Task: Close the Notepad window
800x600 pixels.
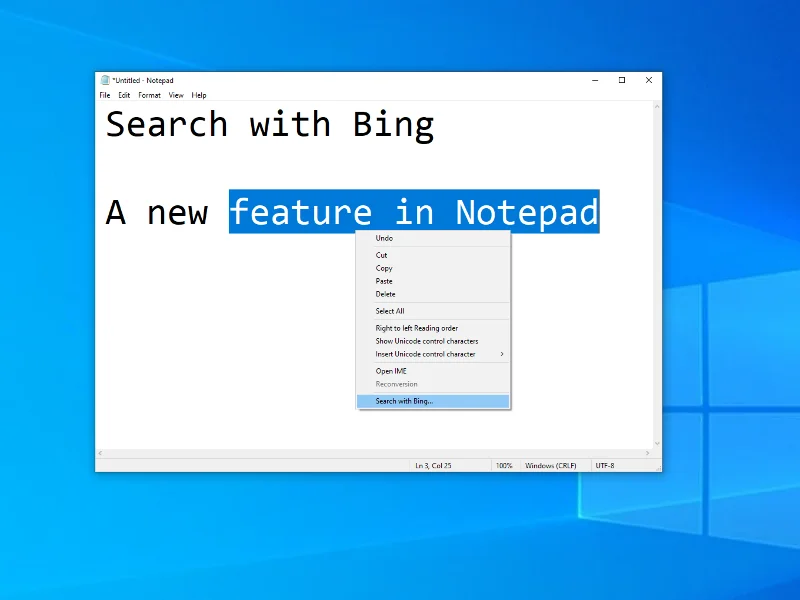Action: pos(649,80)
